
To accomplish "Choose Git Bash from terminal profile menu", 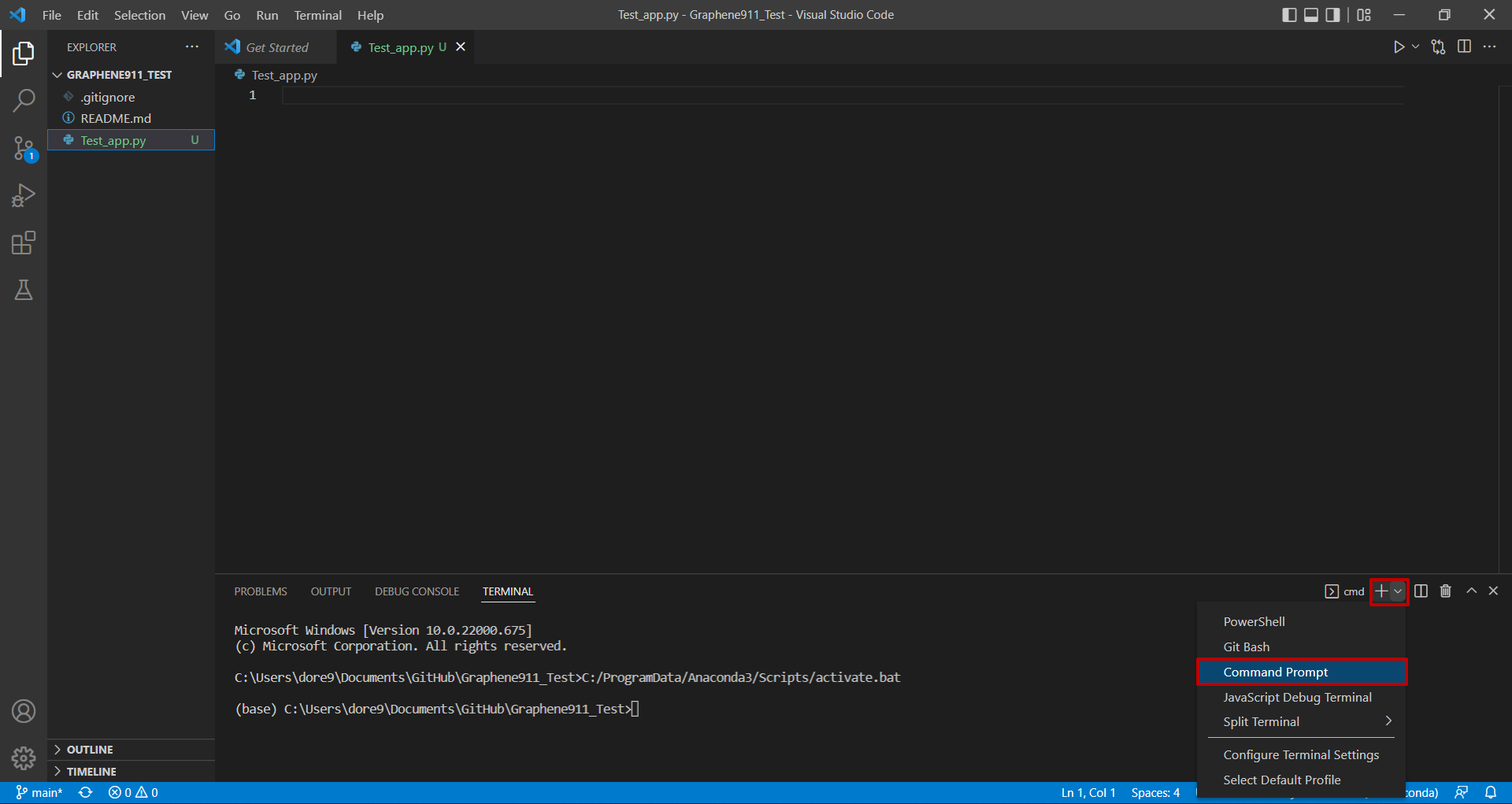I will click(x=1301, y=647).
